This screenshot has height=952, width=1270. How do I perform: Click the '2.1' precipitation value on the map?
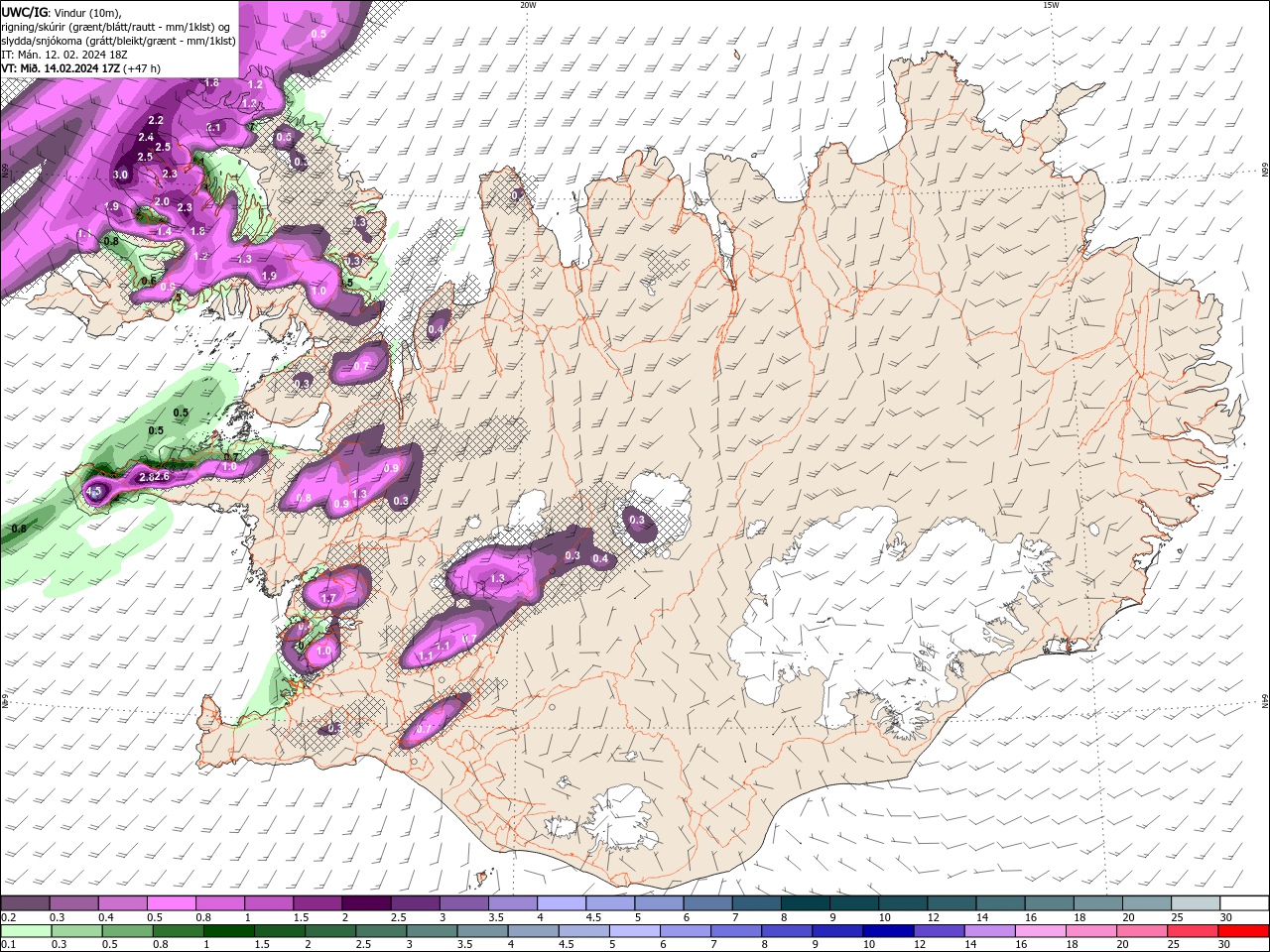(x=214, y=128)
